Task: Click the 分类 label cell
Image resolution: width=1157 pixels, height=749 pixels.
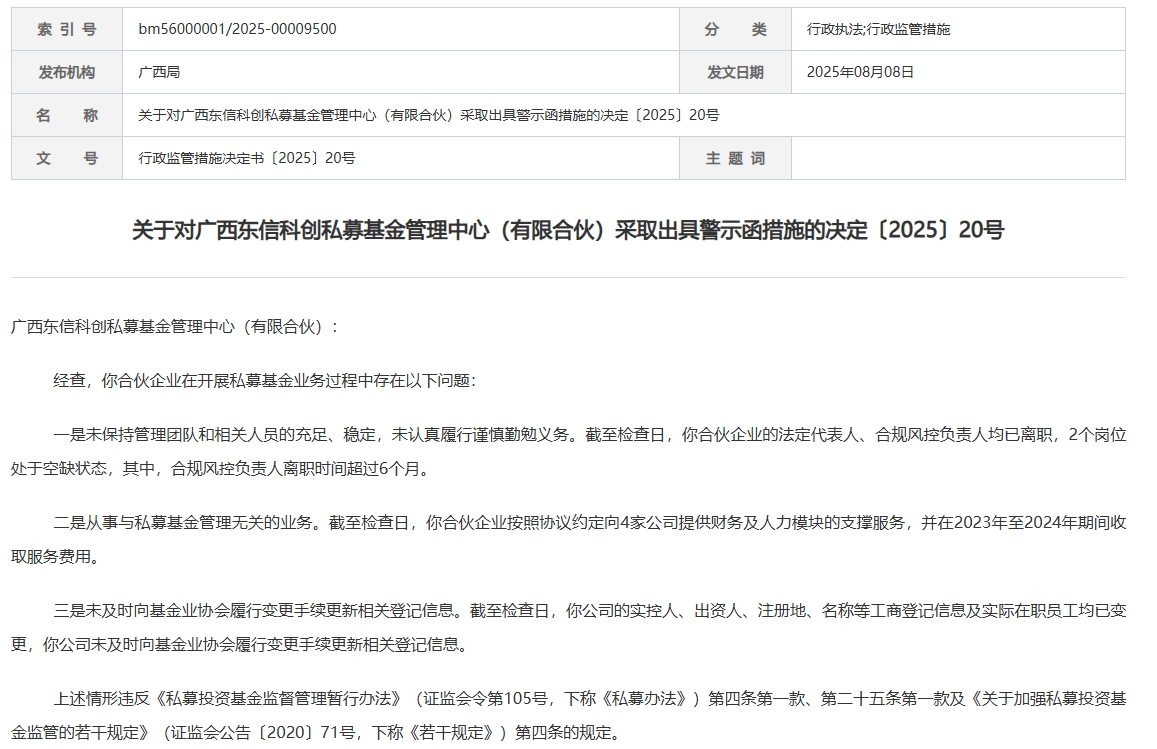Action: point(735,30)
